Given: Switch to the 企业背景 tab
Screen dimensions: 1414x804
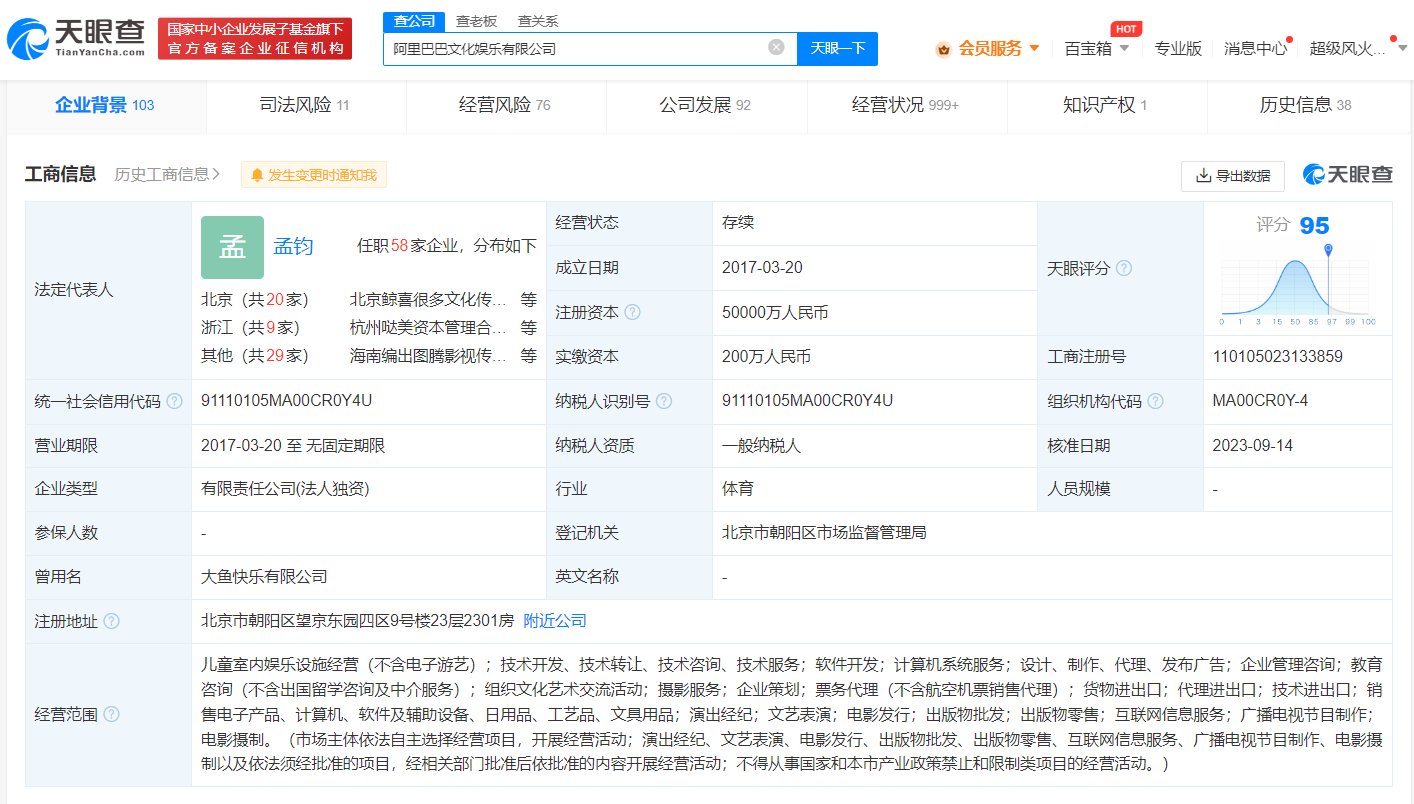Looking at the screenshot, I should [104, 105].
